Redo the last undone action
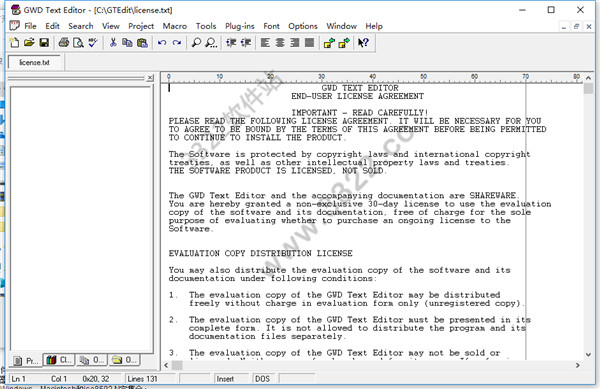This screenshot has height=389, width=600. coord(176,42)
